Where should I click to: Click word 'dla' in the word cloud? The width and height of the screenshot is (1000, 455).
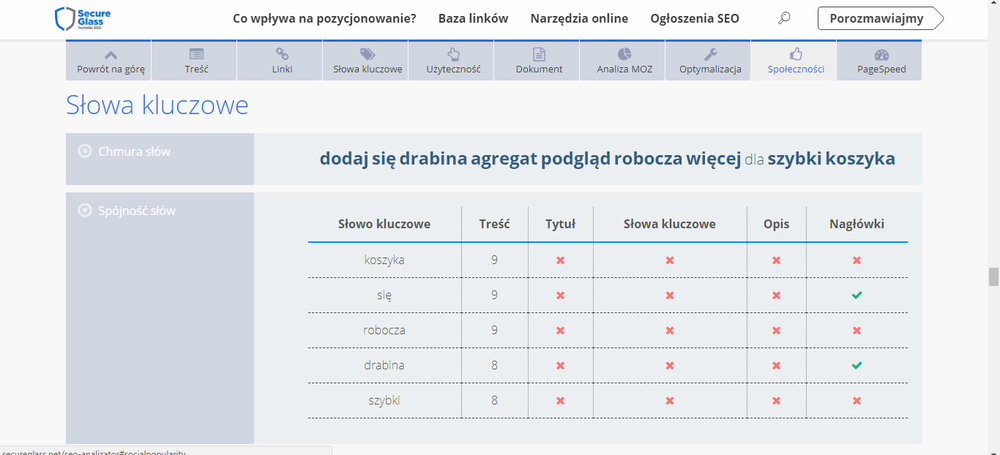754,159
